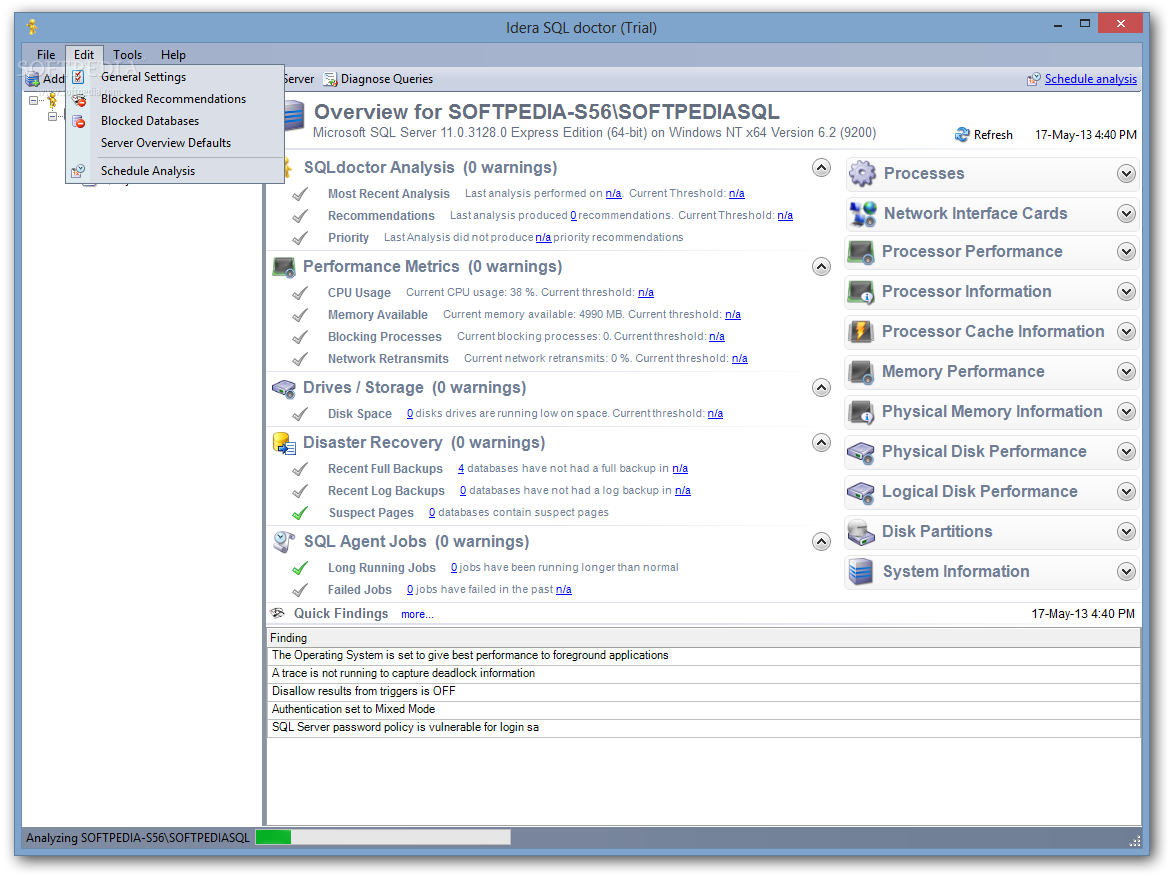Expand the System Information panel
Image resolution: width=1170 pixels, height=876 pixels.
1126,572
